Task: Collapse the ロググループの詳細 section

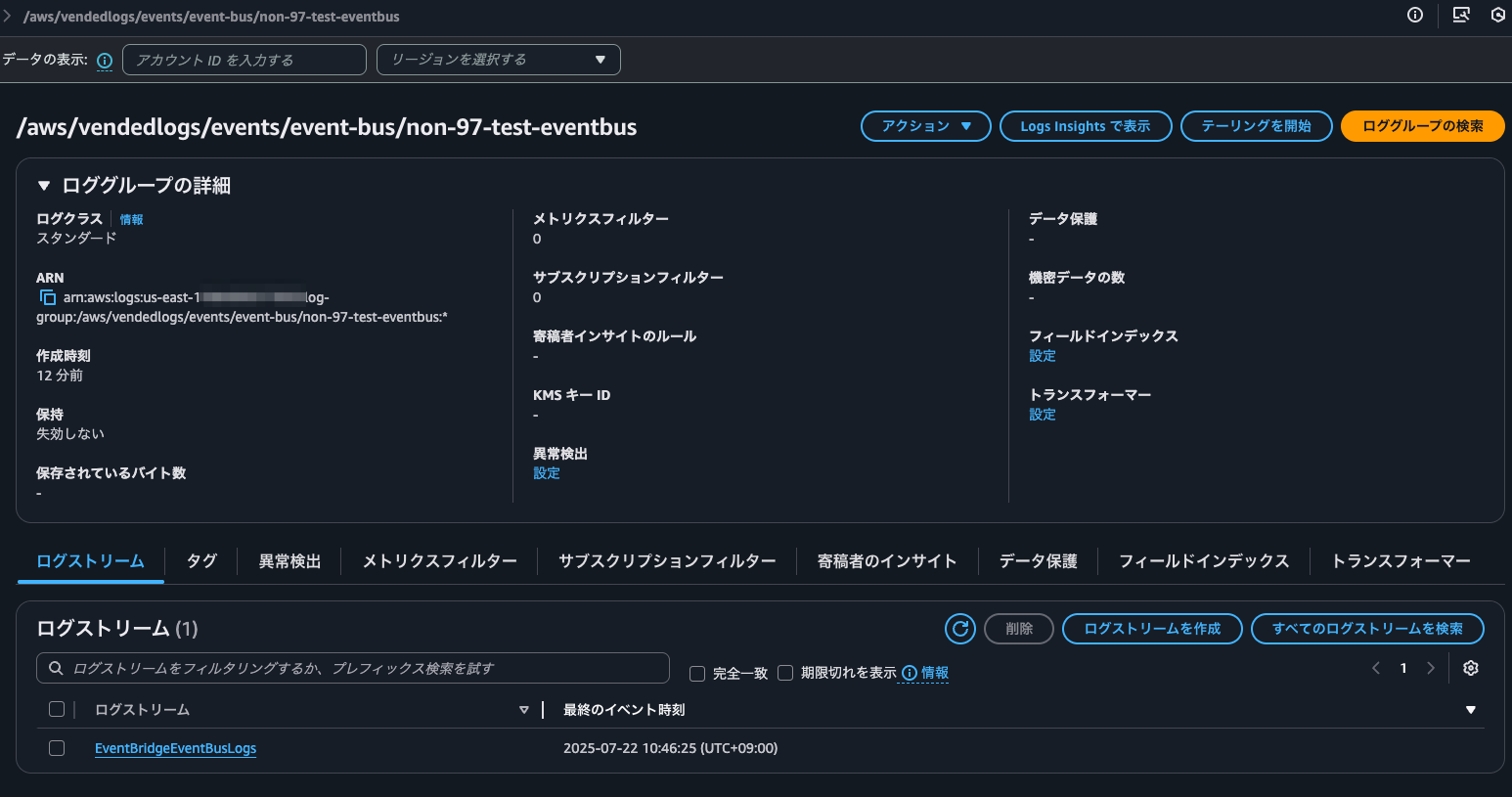Action: click(43, 185)
